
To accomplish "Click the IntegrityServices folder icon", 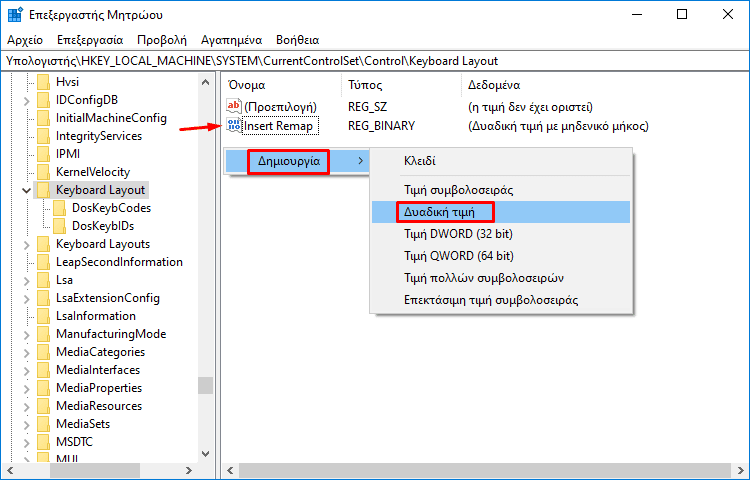I will pyautogui.click(x=44, y=136).
